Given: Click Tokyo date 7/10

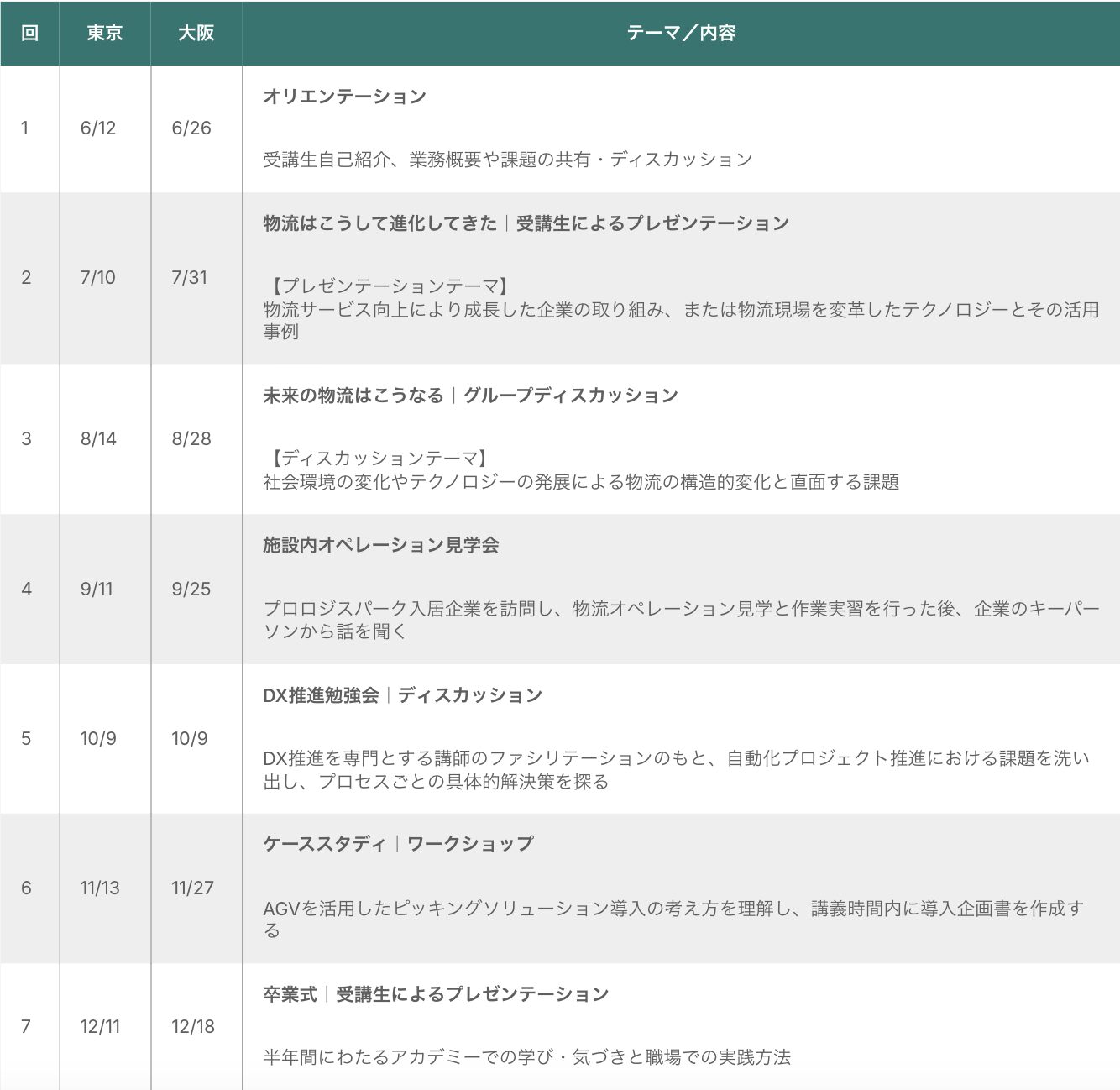Looking at the screenshot, I should (x=98, y=277).
